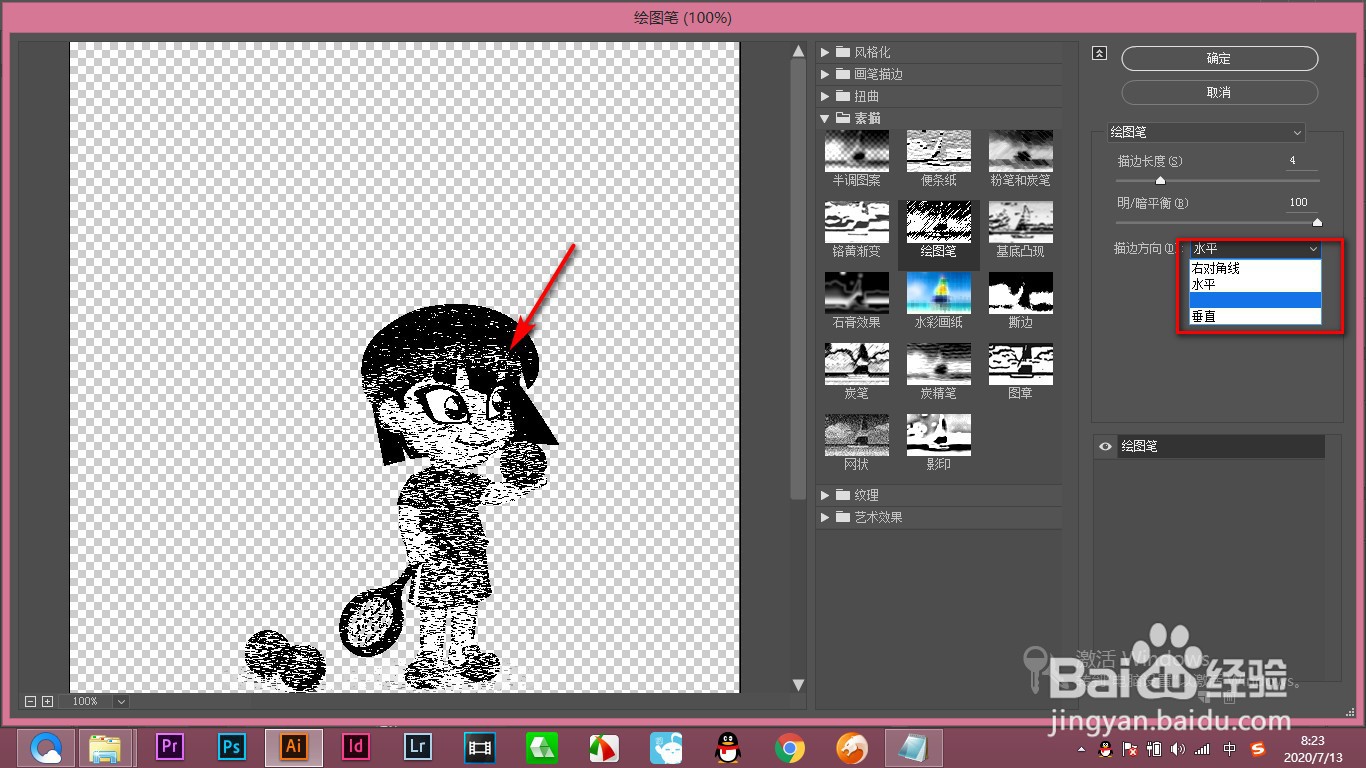Select the 绘图笔 effect layer row
The height and width of the screenshot is (768, 1366).
tap(1209, 447)
